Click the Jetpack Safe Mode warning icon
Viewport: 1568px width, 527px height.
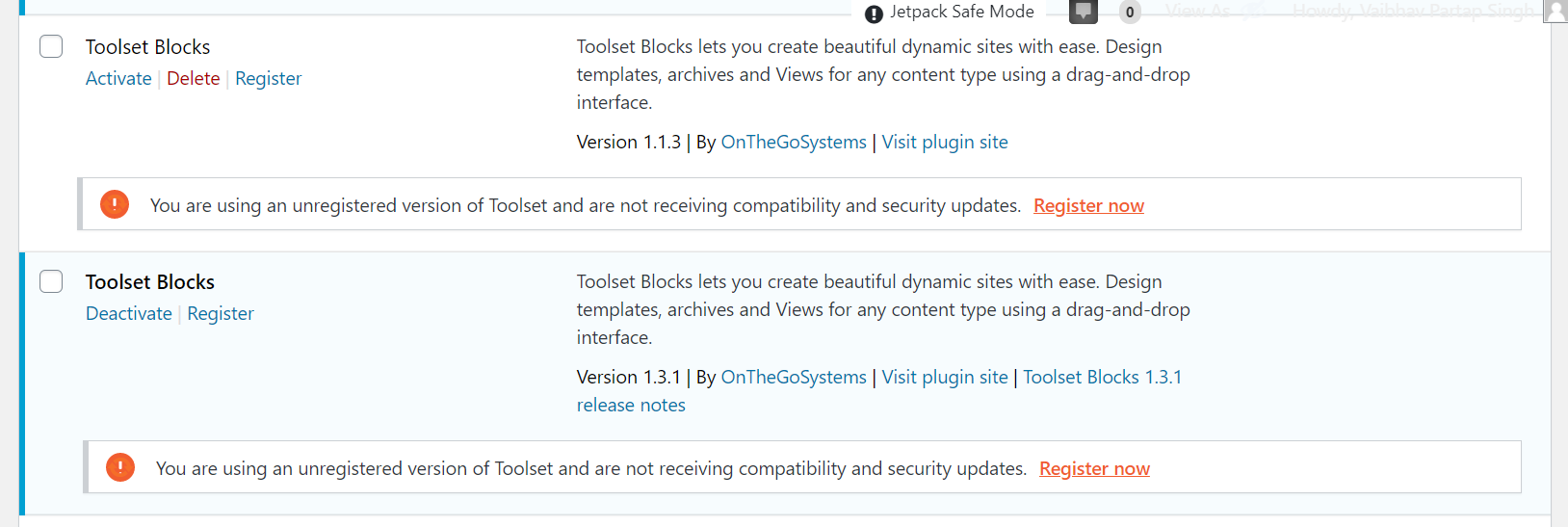[x=874, y=13]
